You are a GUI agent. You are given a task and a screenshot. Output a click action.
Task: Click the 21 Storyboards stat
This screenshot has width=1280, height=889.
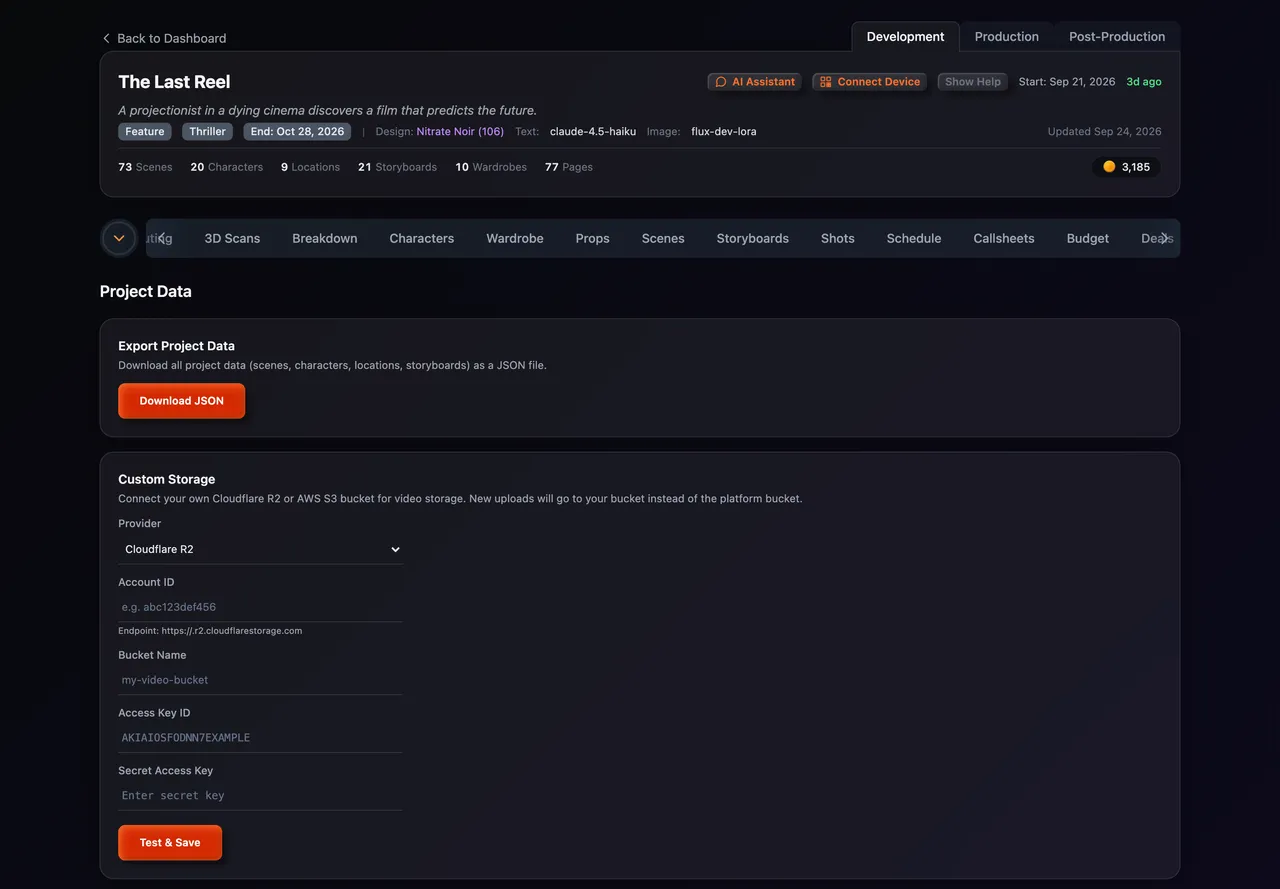397,167
